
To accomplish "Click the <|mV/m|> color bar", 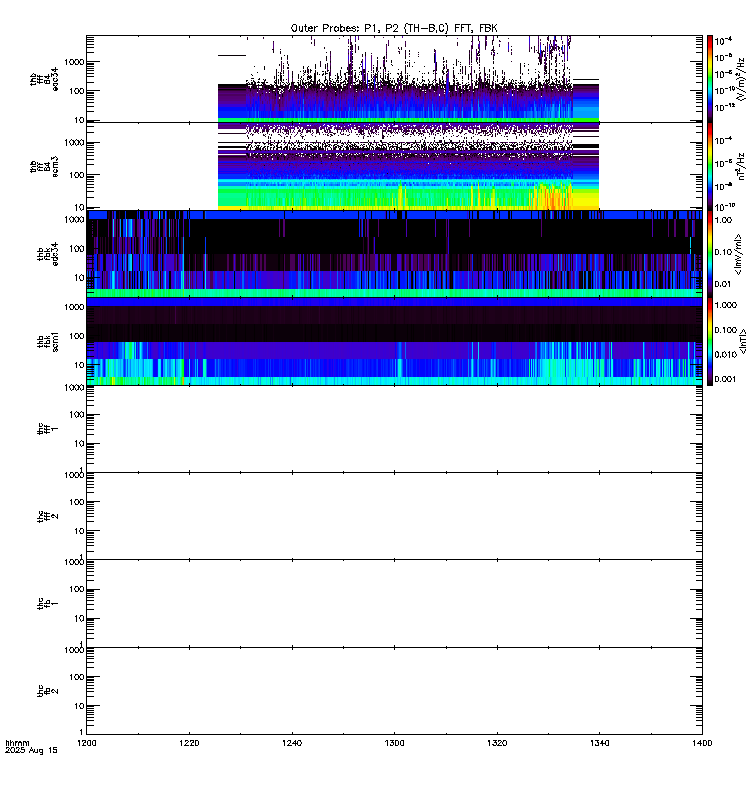I will tap(710, 254).
